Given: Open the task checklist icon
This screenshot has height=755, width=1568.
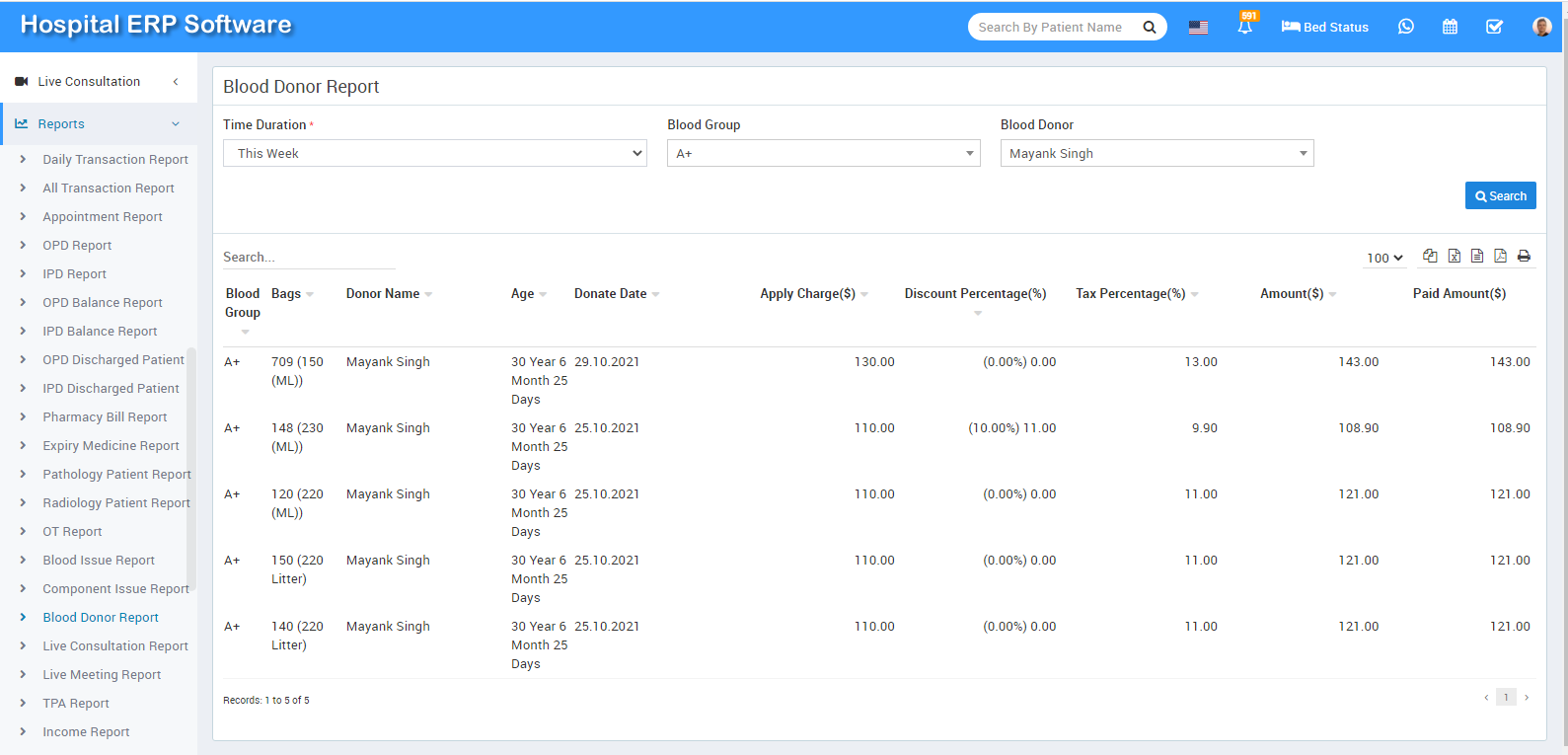Looking at the screenshot, I should [1494, 27].
